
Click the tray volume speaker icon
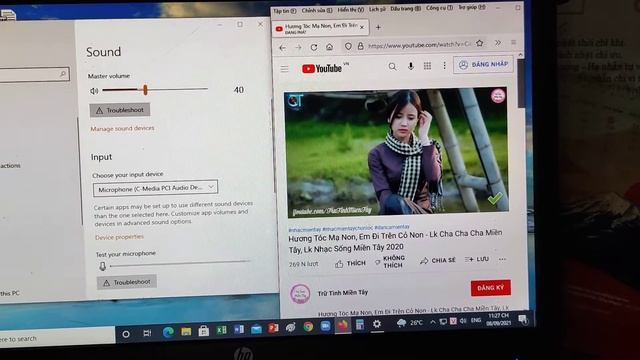(x=463, y=321)
